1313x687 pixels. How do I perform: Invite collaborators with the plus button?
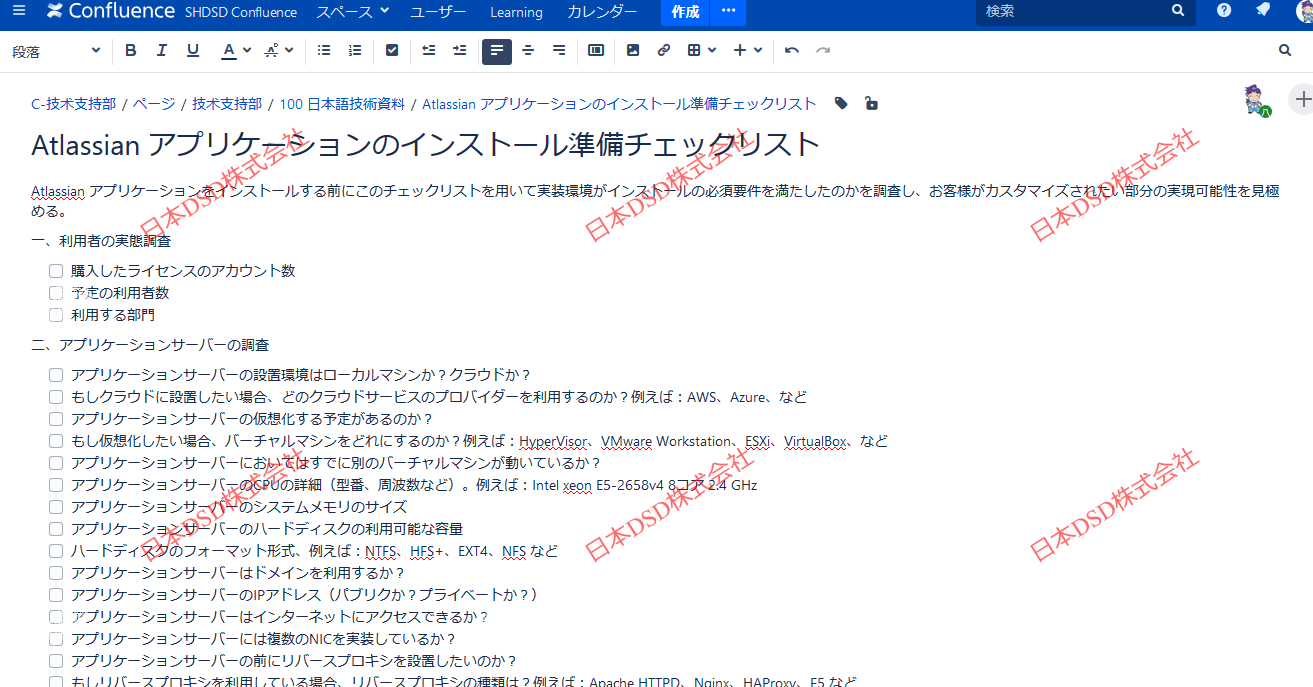1301,99
